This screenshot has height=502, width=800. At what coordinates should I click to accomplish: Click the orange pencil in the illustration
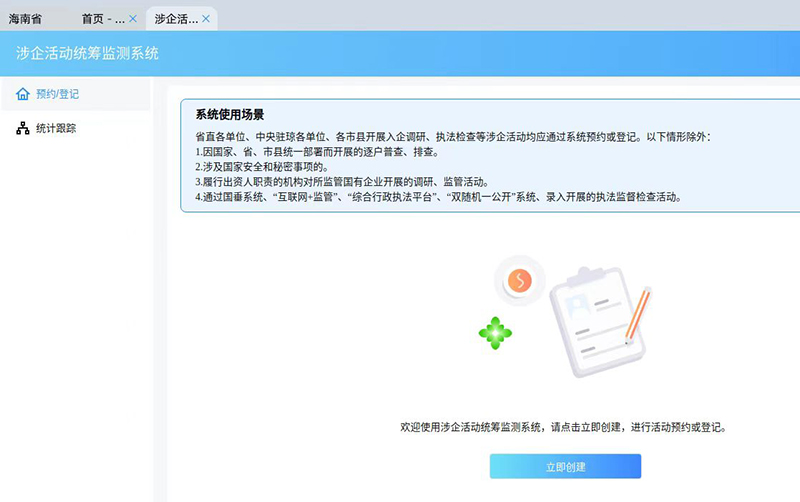tap(637, 315)
